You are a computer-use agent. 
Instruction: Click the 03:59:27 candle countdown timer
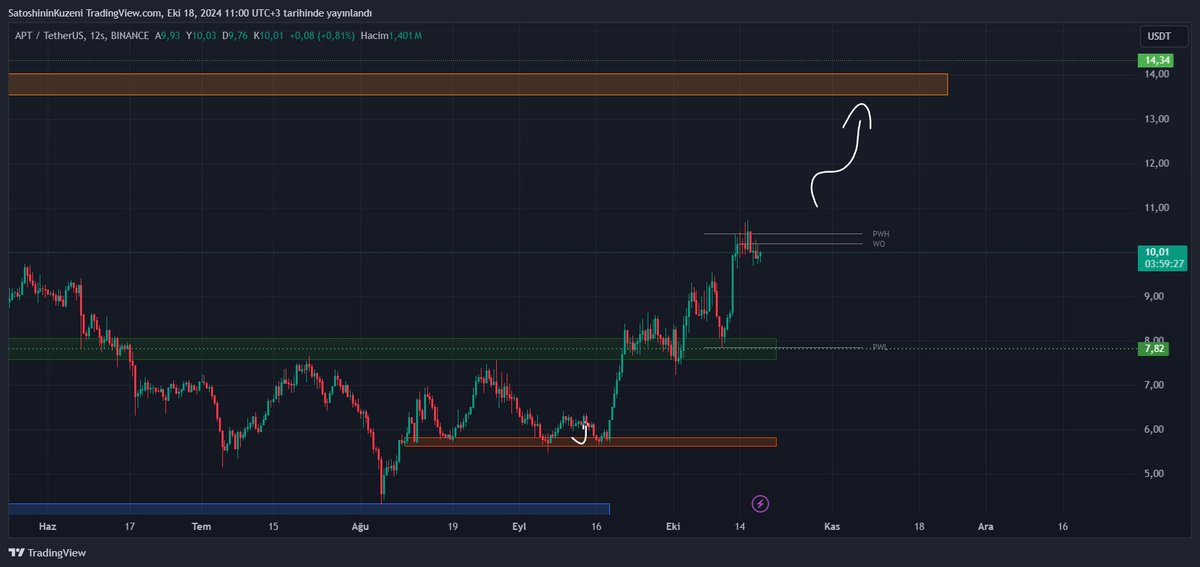(1163, 264)
